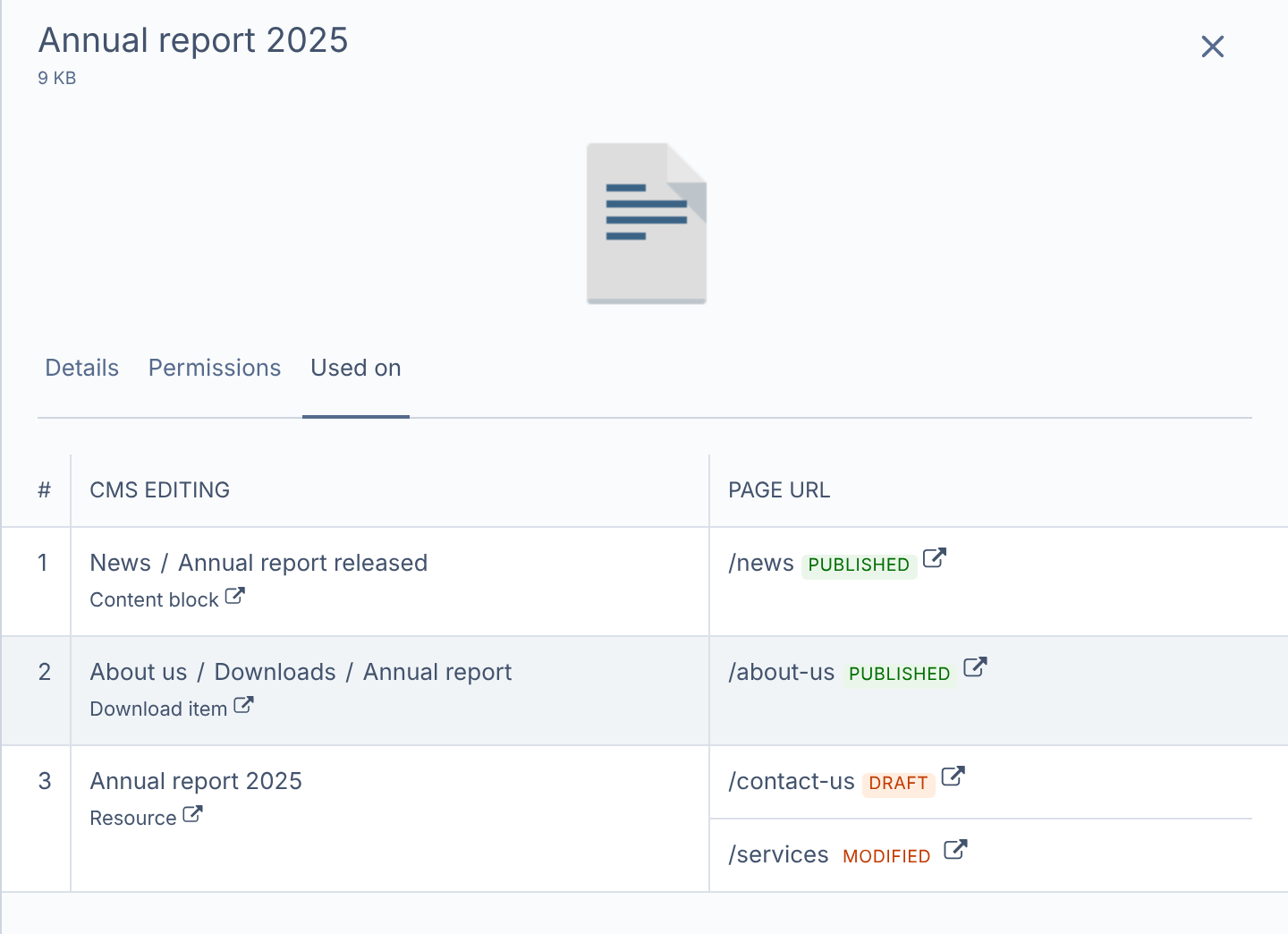Open external link icon next to Download item
The width and height of the screenshot is (1288, 934).
pyautogui.click(x=243, y=705)
